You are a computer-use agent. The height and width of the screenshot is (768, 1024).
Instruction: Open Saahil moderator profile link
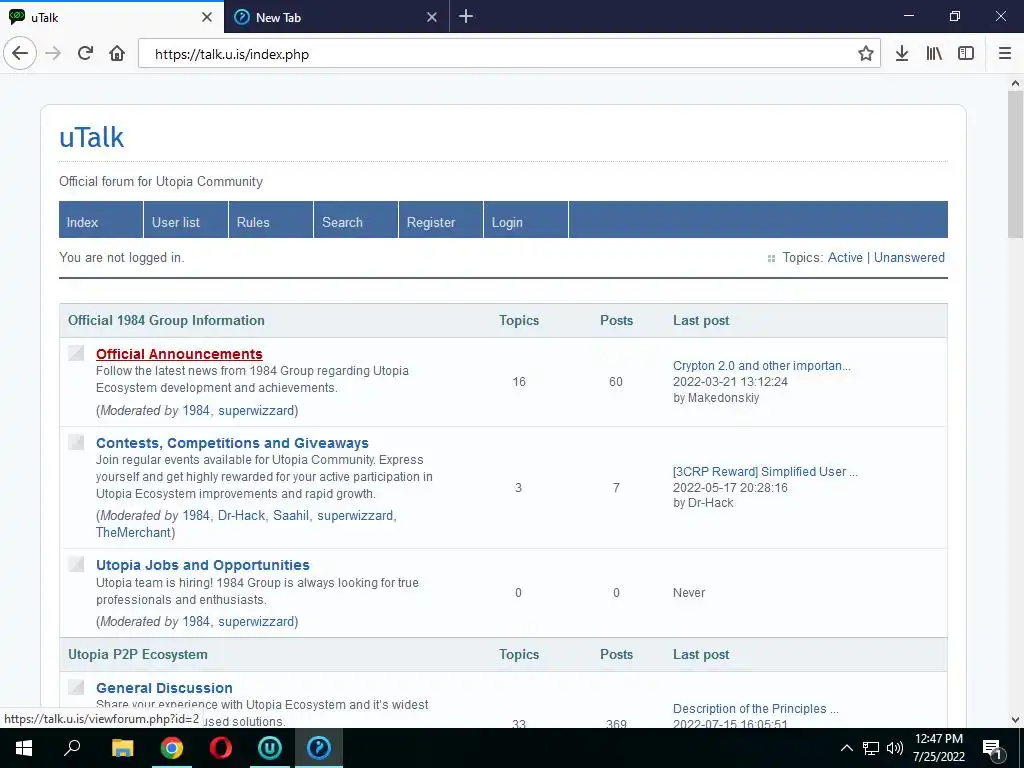(x=291, y=515)
